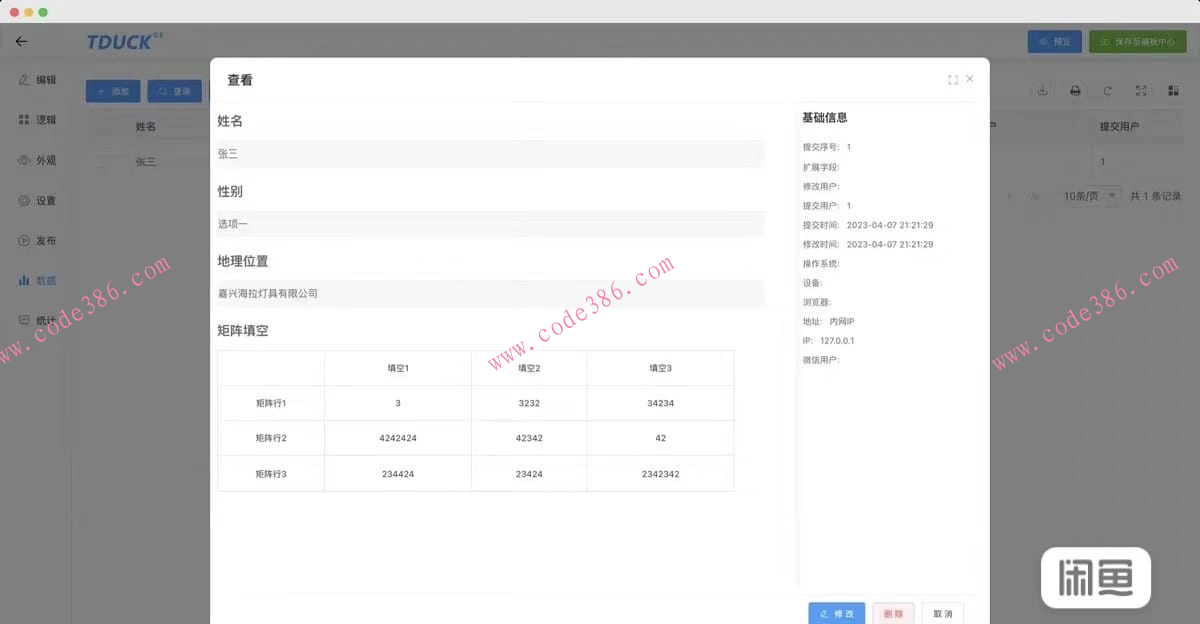
Task: Click the blue 添加 button
Action: 113,91
